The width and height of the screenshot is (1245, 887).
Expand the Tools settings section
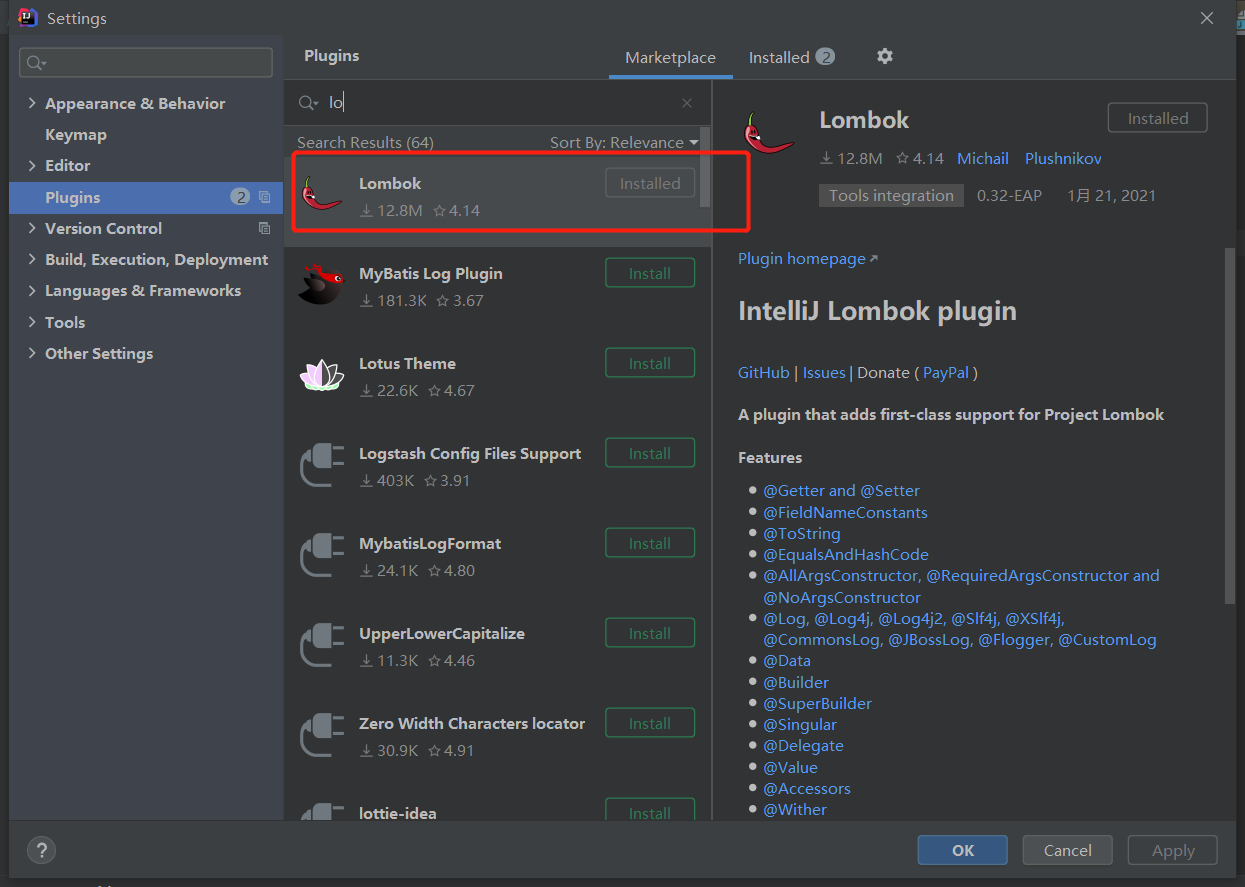(32, 322)
